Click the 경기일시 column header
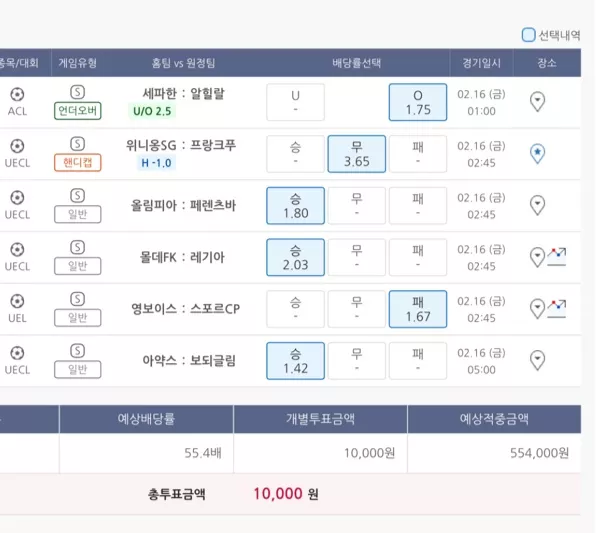601x533 pixels. tap(481, 63)
